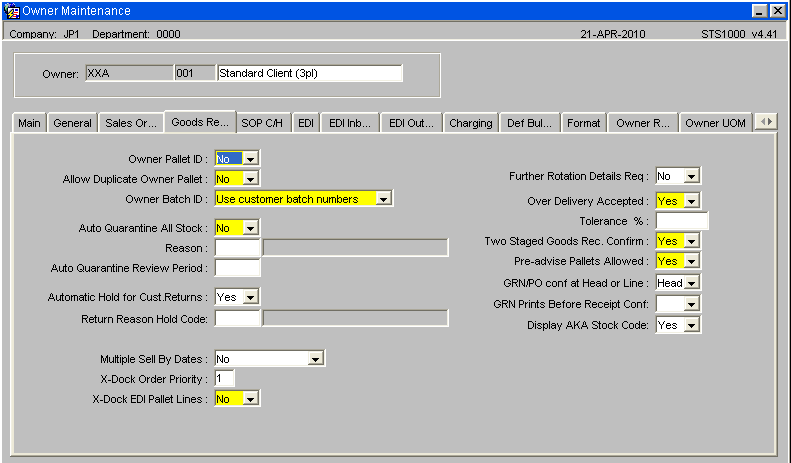This screenshot has height=463, width=791.
Task: Click the owner number field 001
Action: pyautogui.click(x=195, y=73)
